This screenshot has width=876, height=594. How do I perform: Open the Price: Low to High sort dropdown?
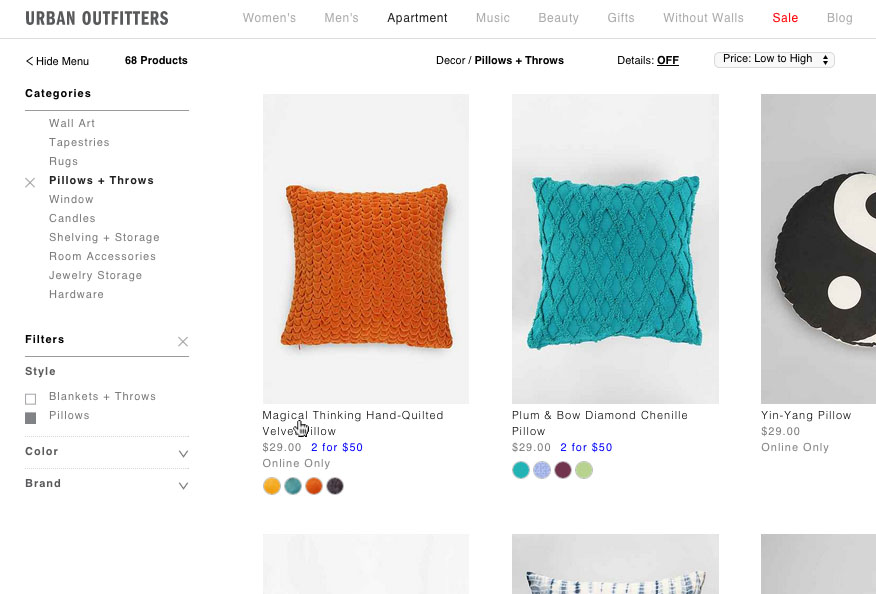[x=773, y=59]
